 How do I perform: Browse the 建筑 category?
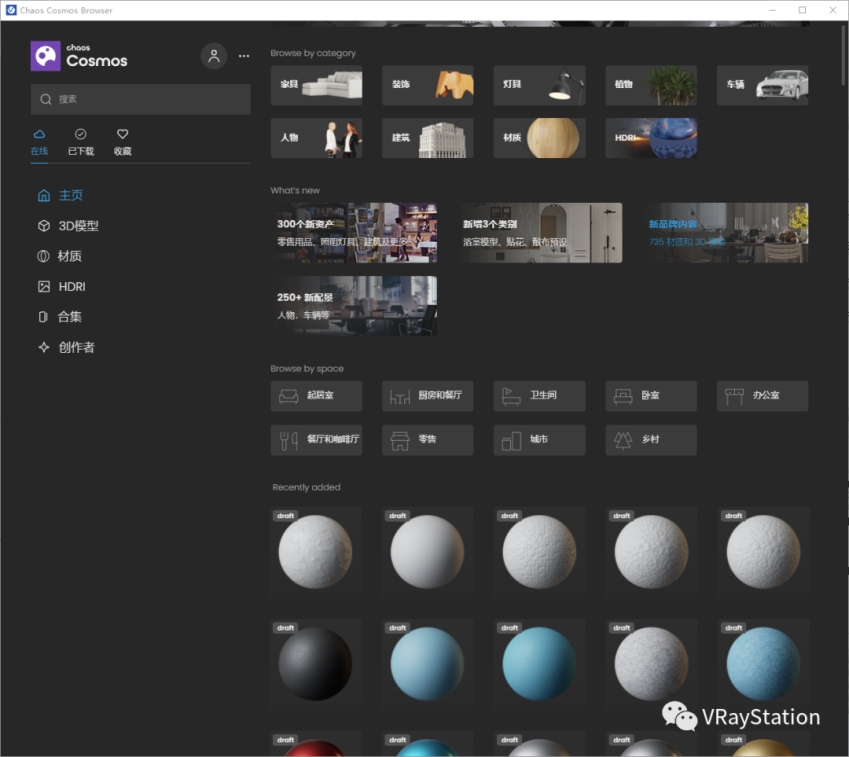428,138
